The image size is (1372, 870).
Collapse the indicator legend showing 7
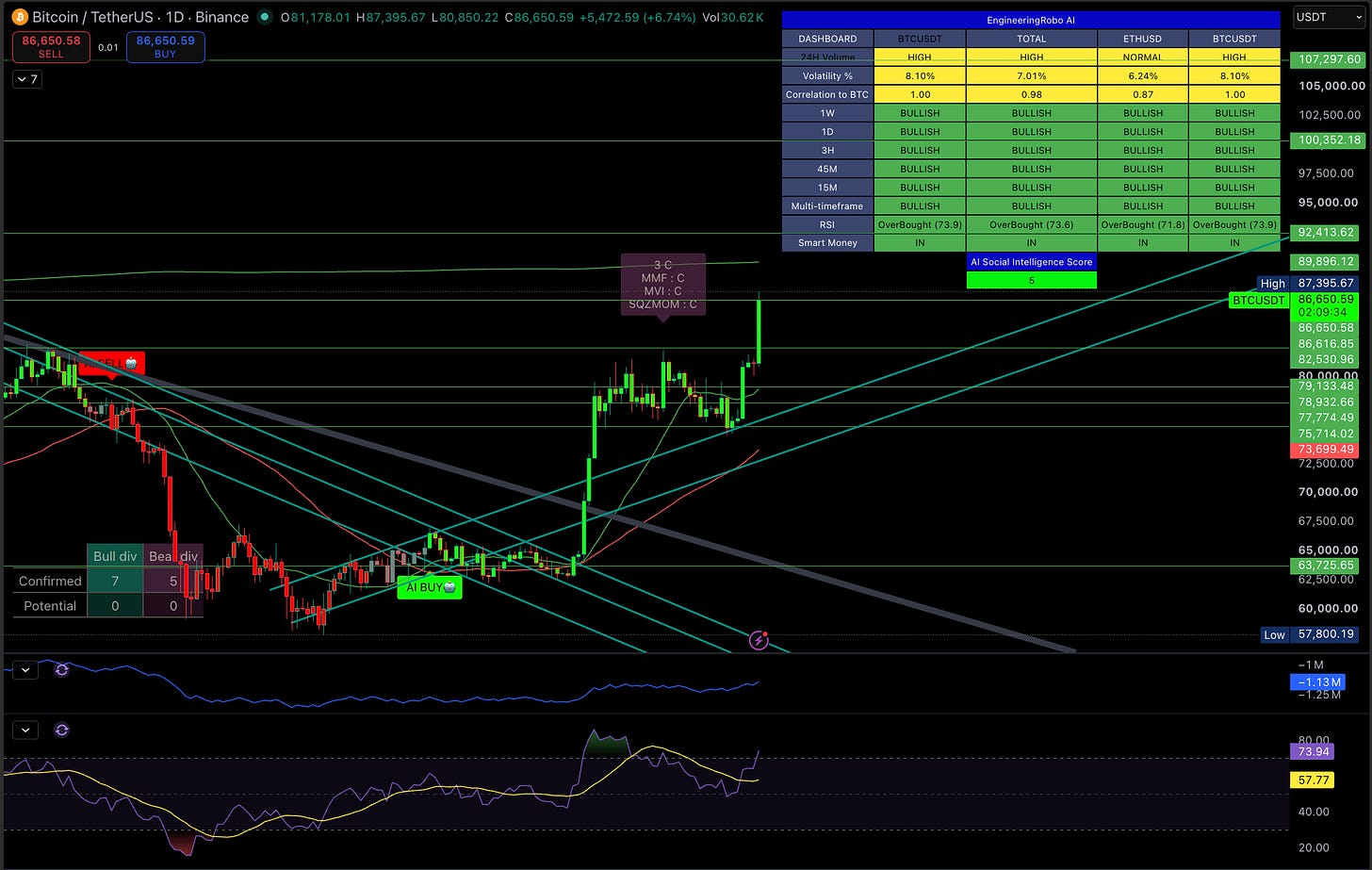tap(26, 79)
